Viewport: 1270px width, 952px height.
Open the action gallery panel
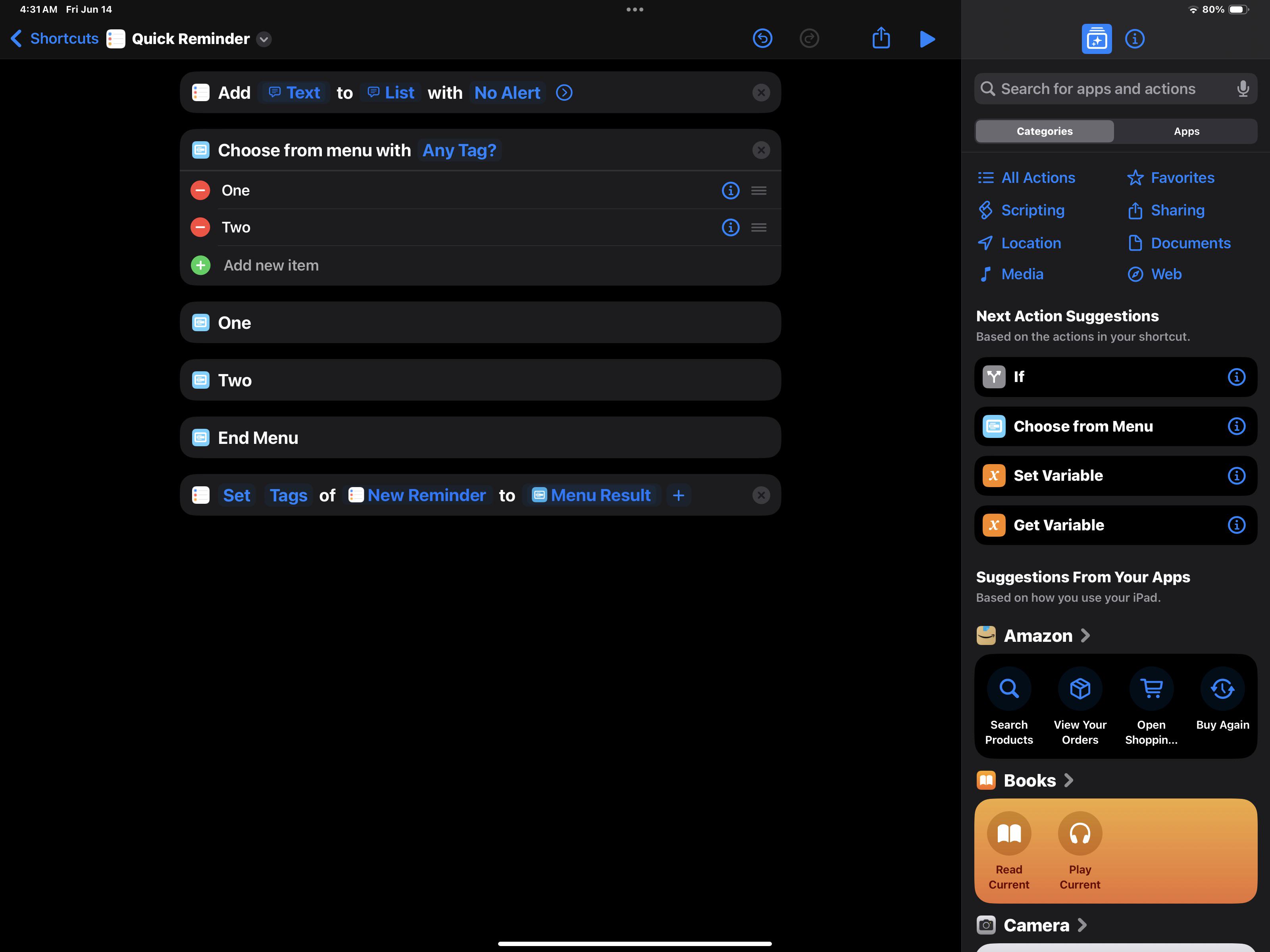click(1096, 38)
